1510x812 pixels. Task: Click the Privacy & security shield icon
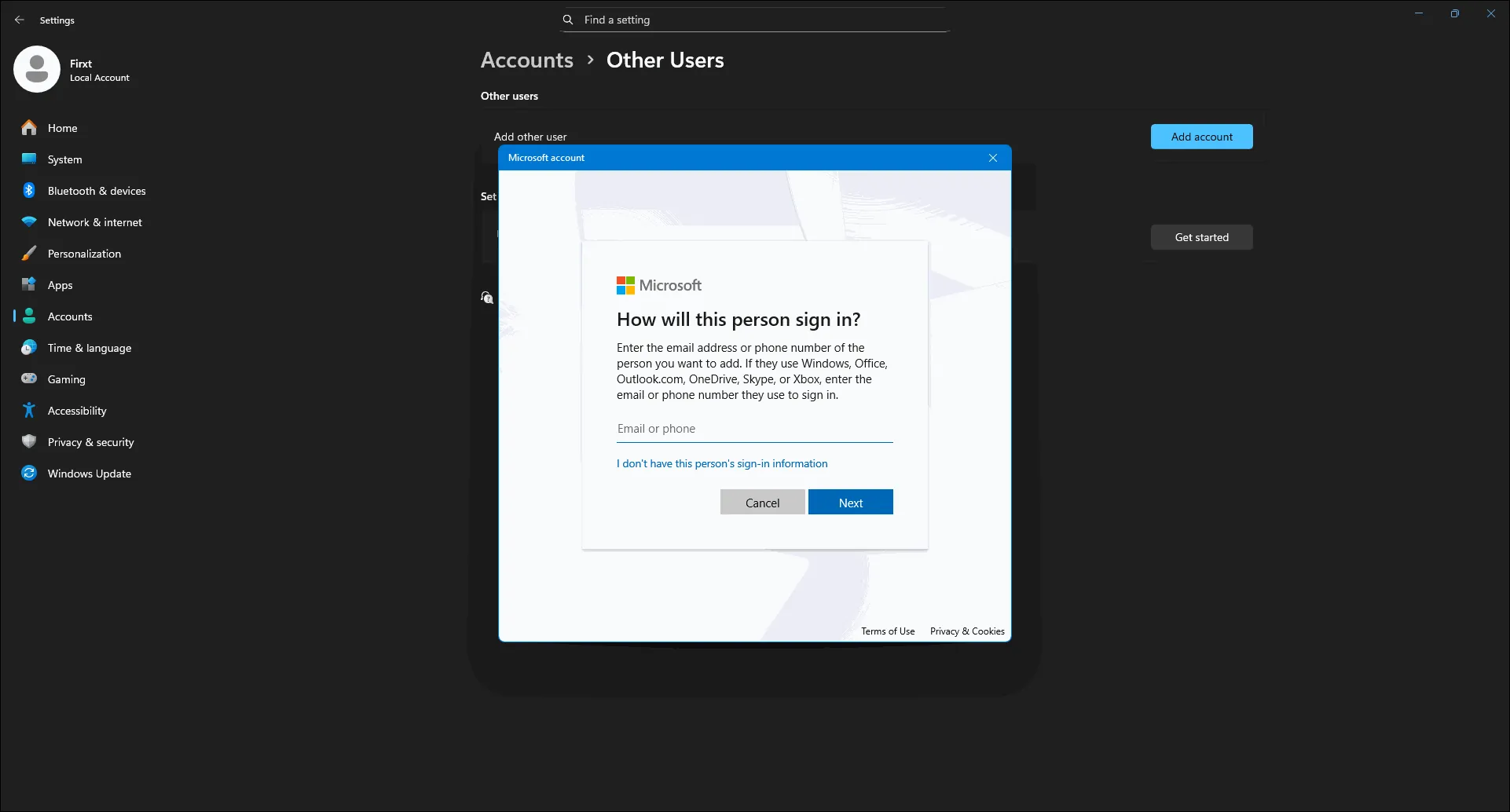[x=29, y=442]
